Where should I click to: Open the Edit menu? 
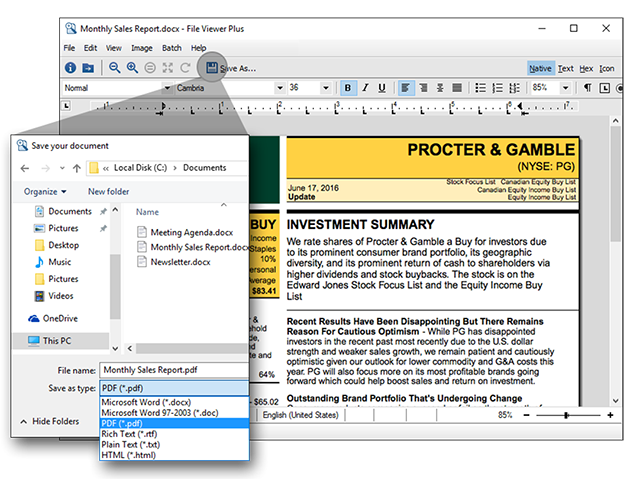tap(91, 48)
